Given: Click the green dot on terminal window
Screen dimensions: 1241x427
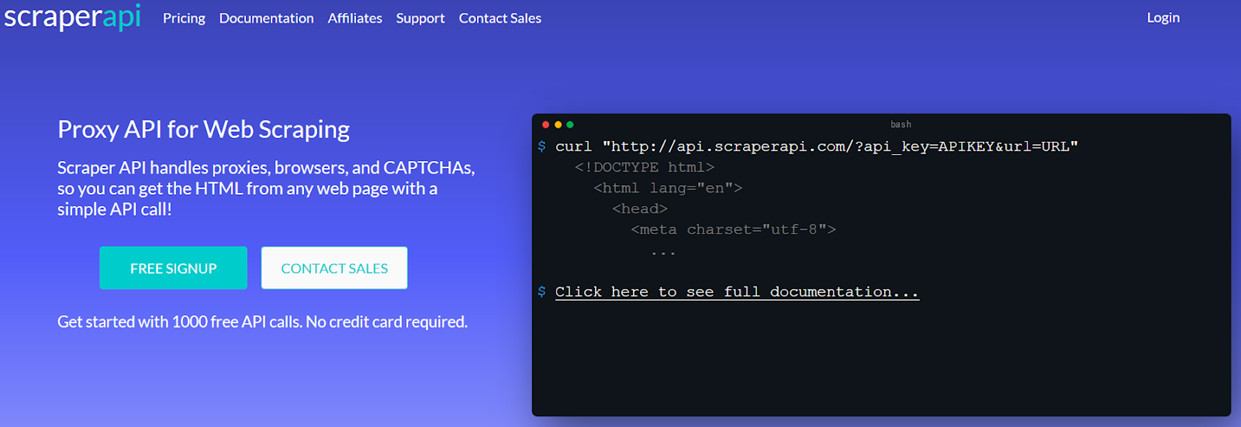Looking at the screenshot, I should tap(570, 125).
